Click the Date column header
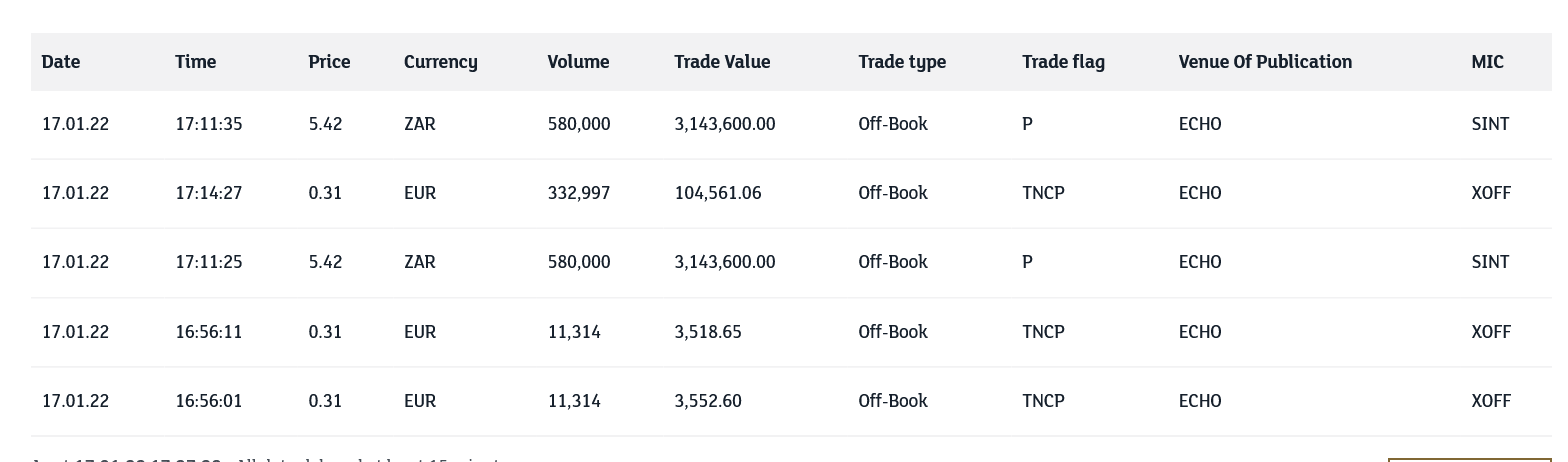 click(61, 62)
